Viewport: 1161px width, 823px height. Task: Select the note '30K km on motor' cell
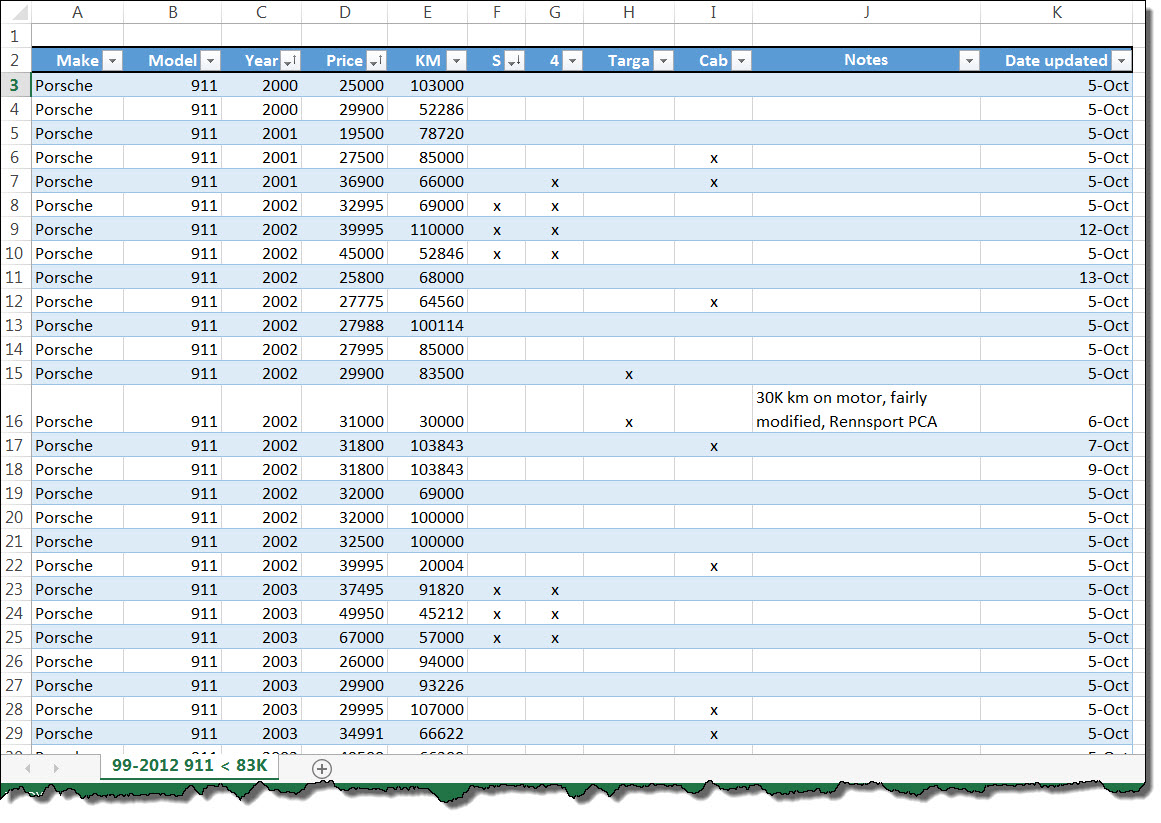coord(866,409)
